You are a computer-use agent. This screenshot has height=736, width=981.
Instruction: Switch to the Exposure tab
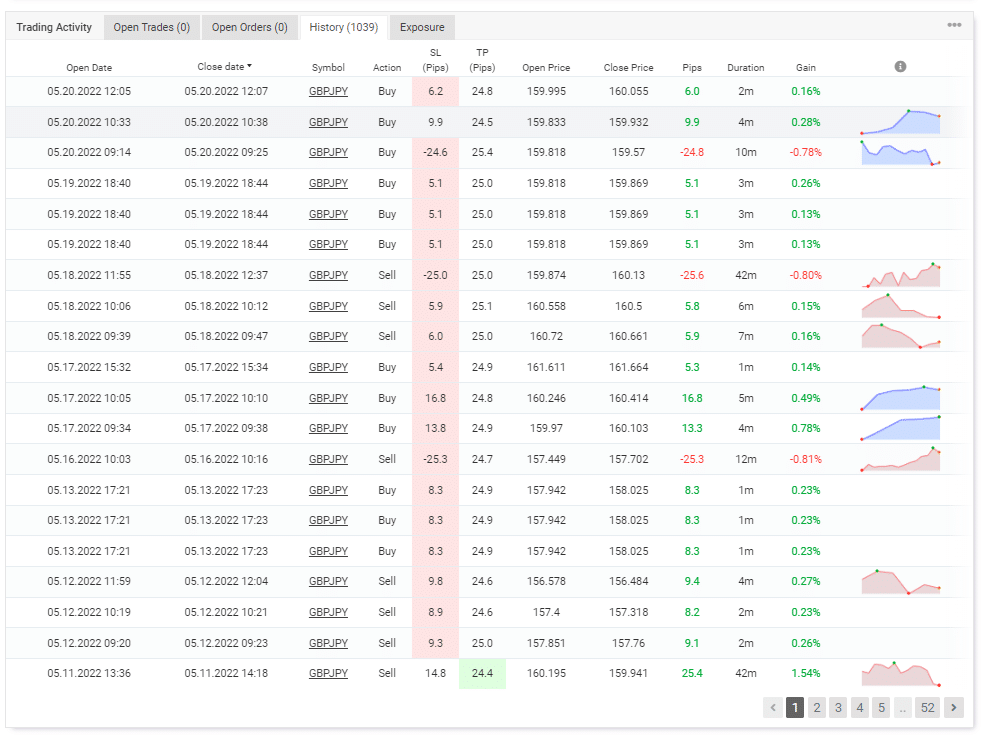click(x=421, y=27)
